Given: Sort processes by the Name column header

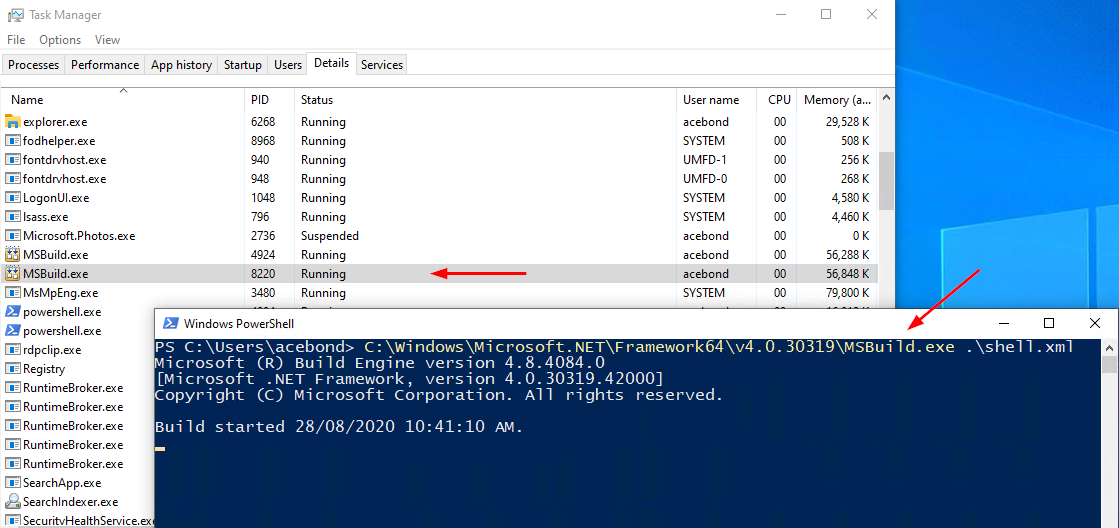Looking at the screenshot, I should pos(123,100).
